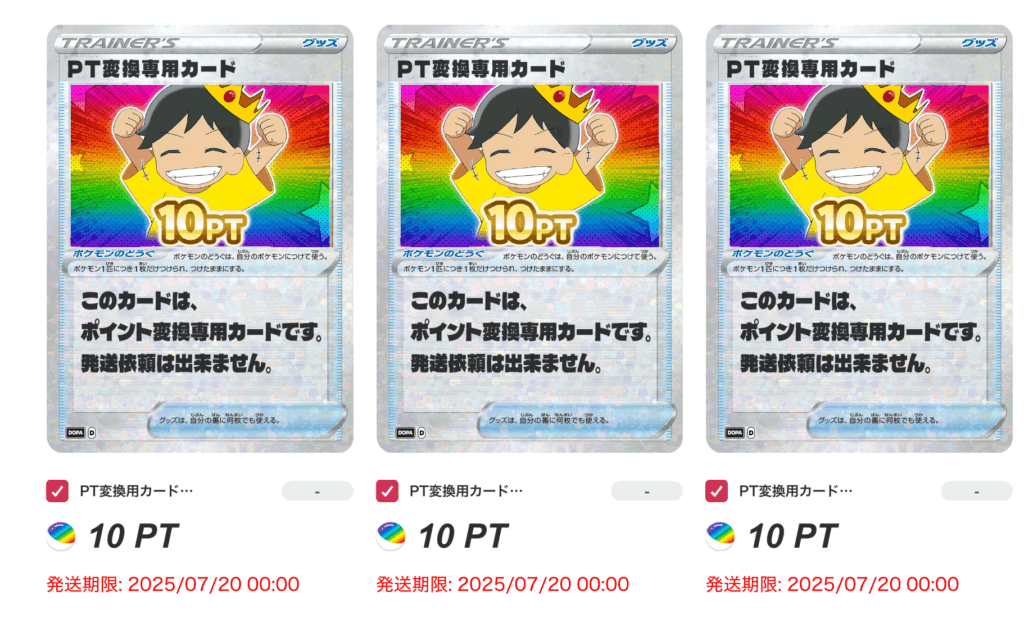Click the 10PT gold badge on the first card
The height and width of the screenshot is (619, 1024).
pyautogui.click(x=200, y=223)
